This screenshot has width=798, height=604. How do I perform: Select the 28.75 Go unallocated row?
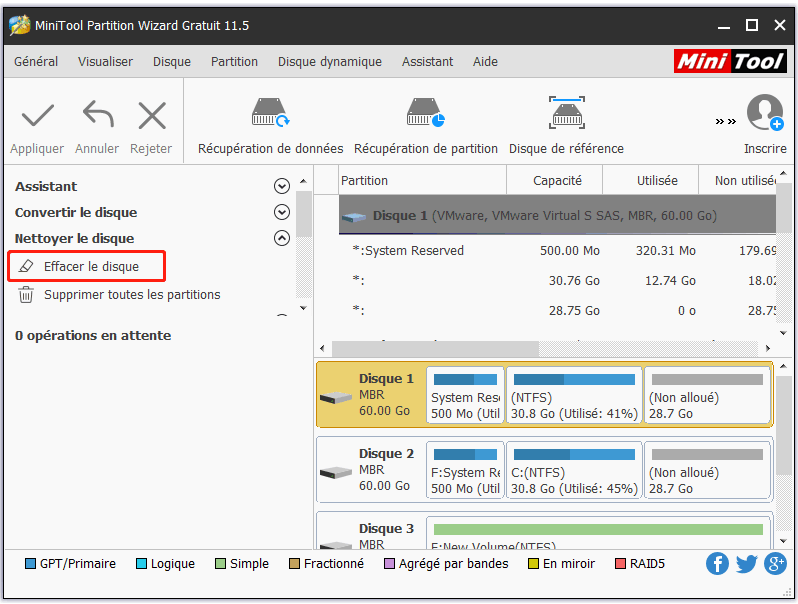pos(557,310)
